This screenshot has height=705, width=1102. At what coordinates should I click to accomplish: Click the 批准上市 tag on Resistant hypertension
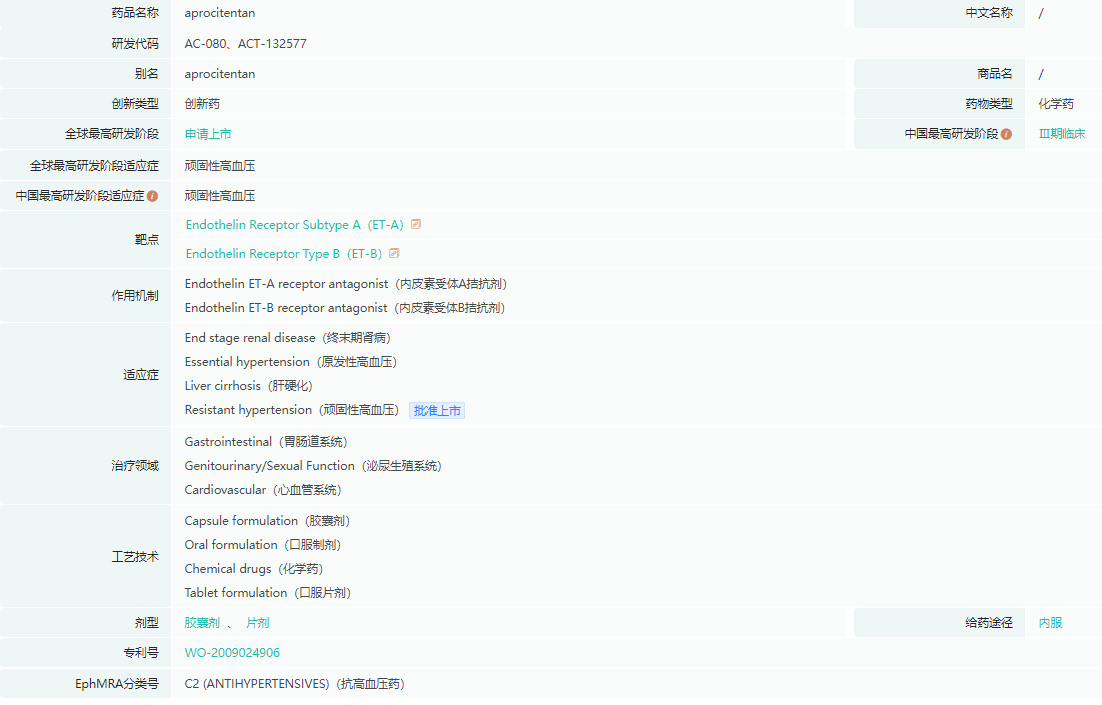[x=437, y=410]
